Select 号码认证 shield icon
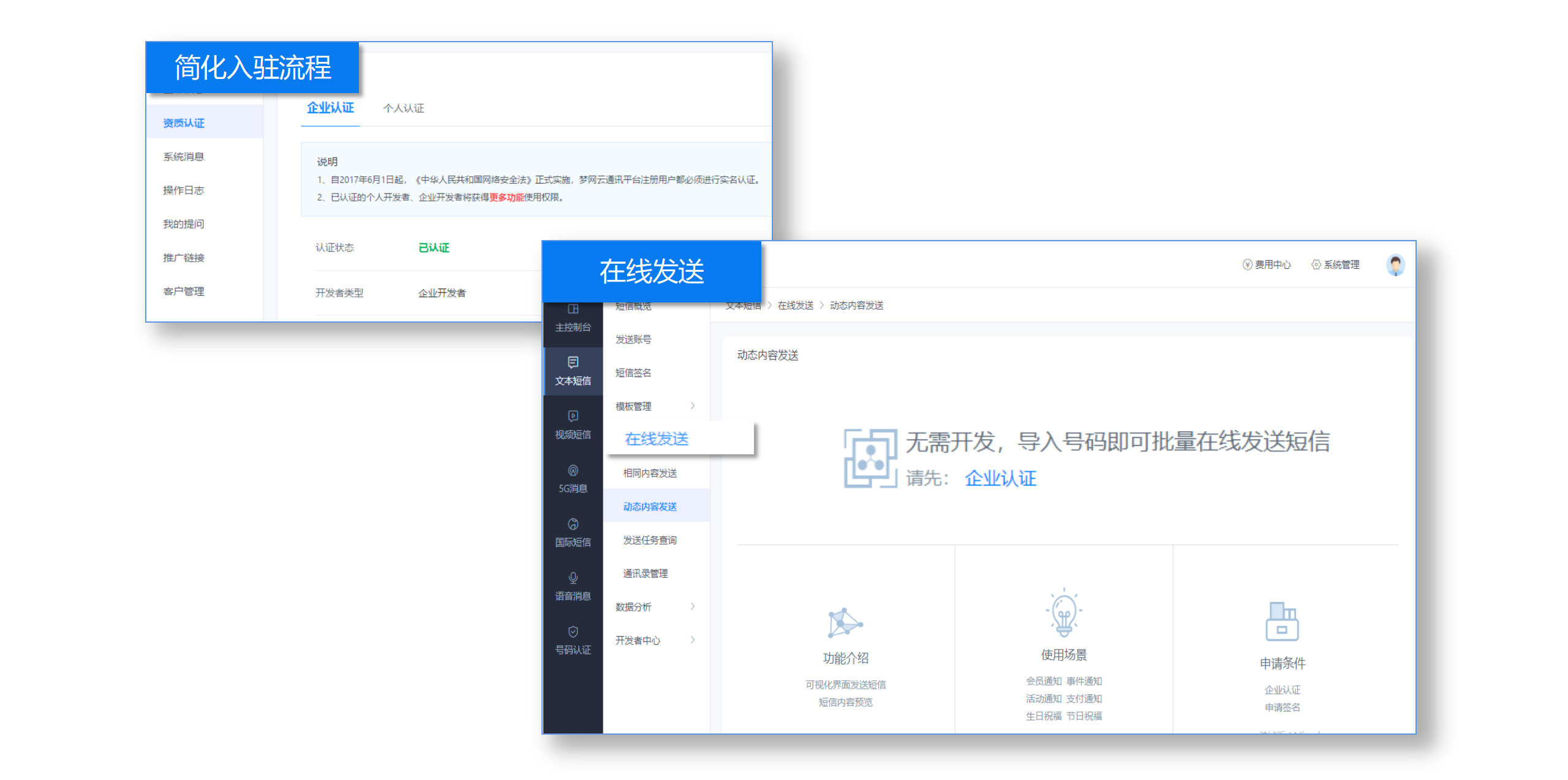 pyautogui.click(x=573, y=632)
